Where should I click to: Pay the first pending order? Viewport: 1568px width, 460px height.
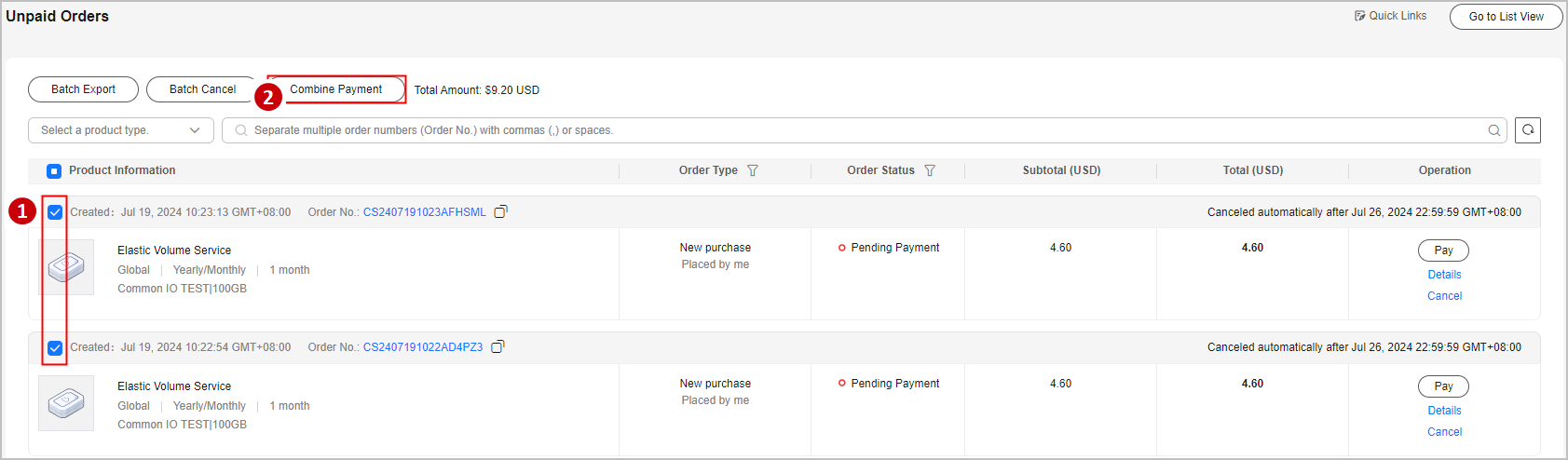(1443, 250)
